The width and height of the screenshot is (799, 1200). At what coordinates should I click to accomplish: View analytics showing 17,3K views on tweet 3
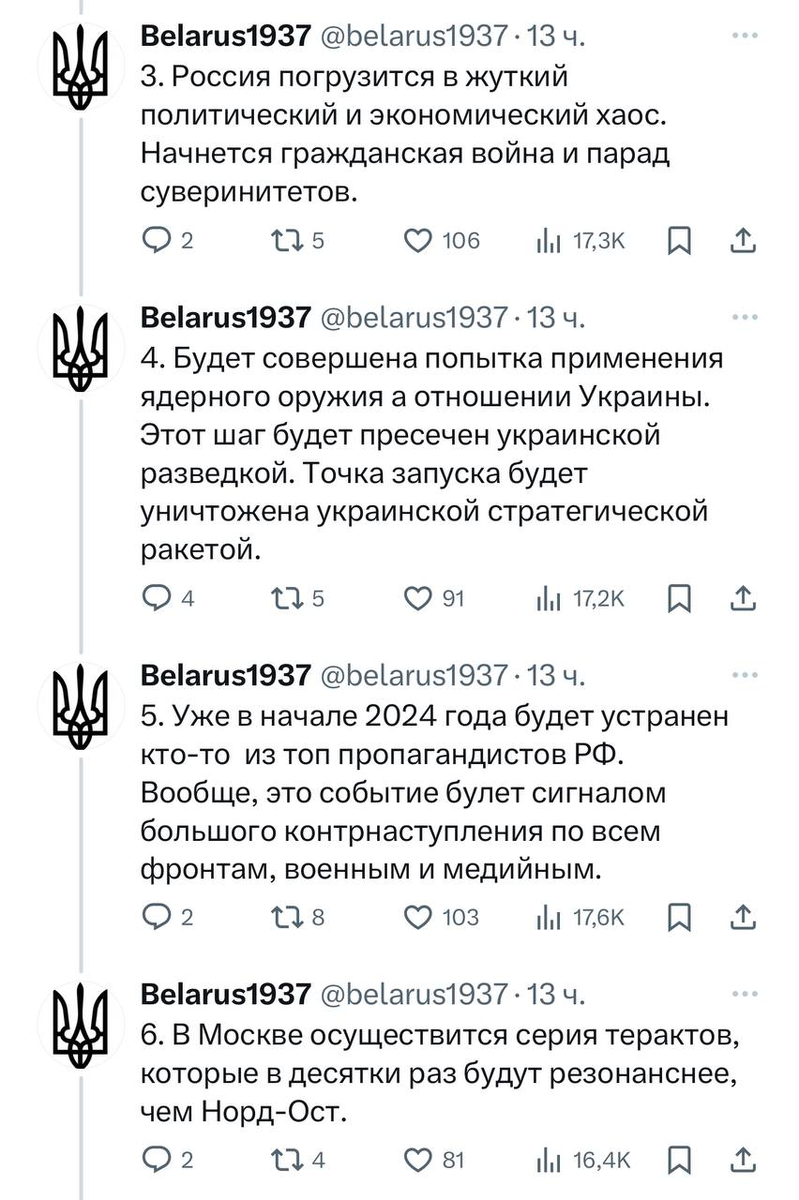tap(562, 240)
